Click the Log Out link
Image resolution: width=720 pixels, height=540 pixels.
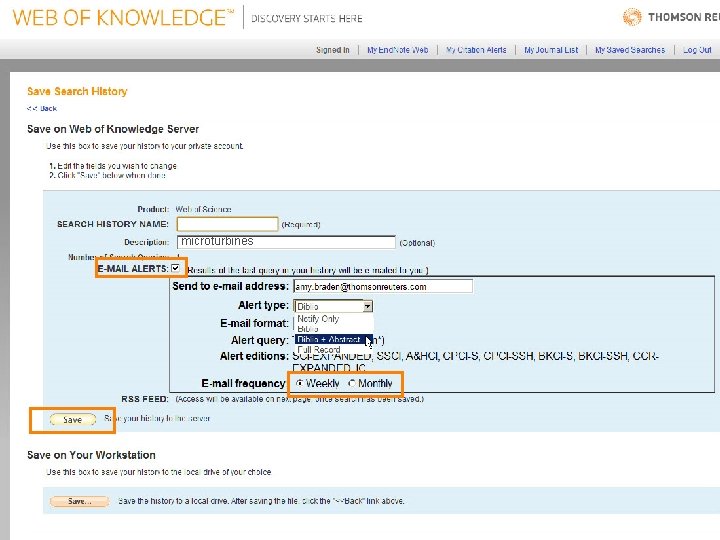pyautogui.click(x=697, y=50)
